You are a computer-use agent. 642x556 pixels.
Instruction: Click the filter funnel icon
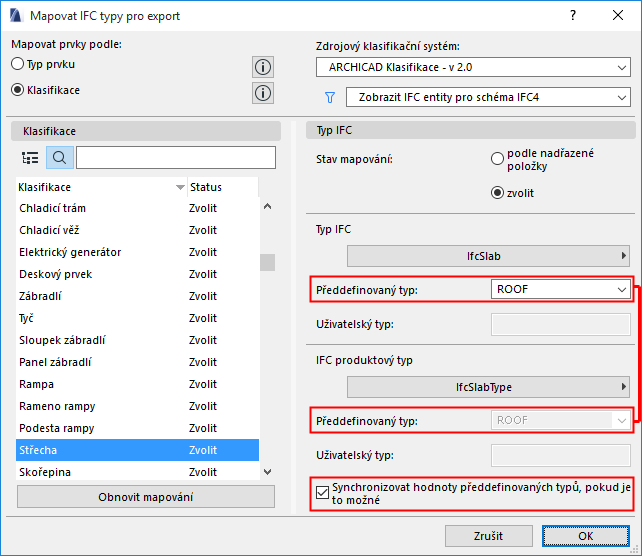(x=329, y=97)
